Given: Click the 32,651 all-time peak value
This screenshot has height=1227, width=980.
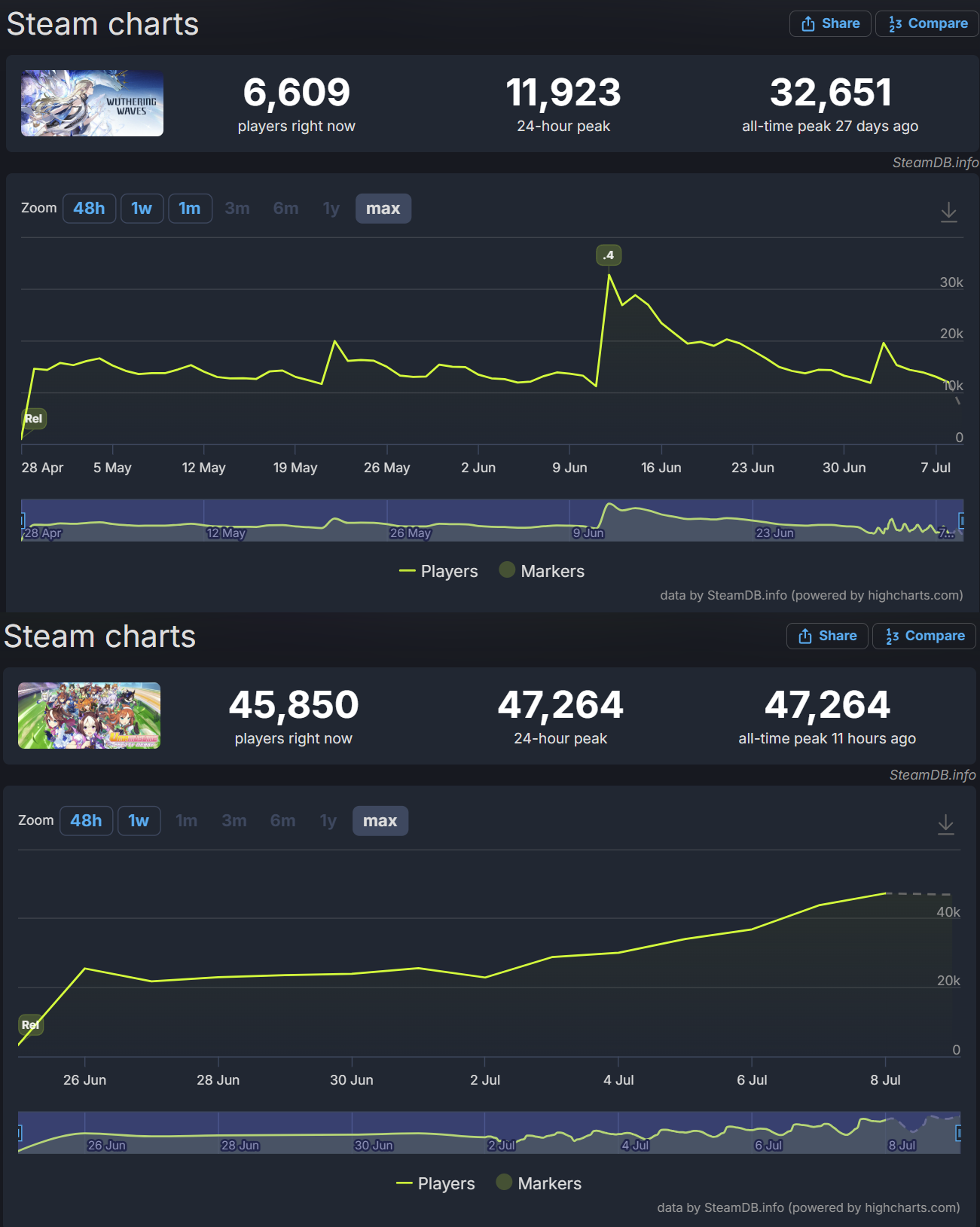Looking at the screenshot, I should point(831,93).
